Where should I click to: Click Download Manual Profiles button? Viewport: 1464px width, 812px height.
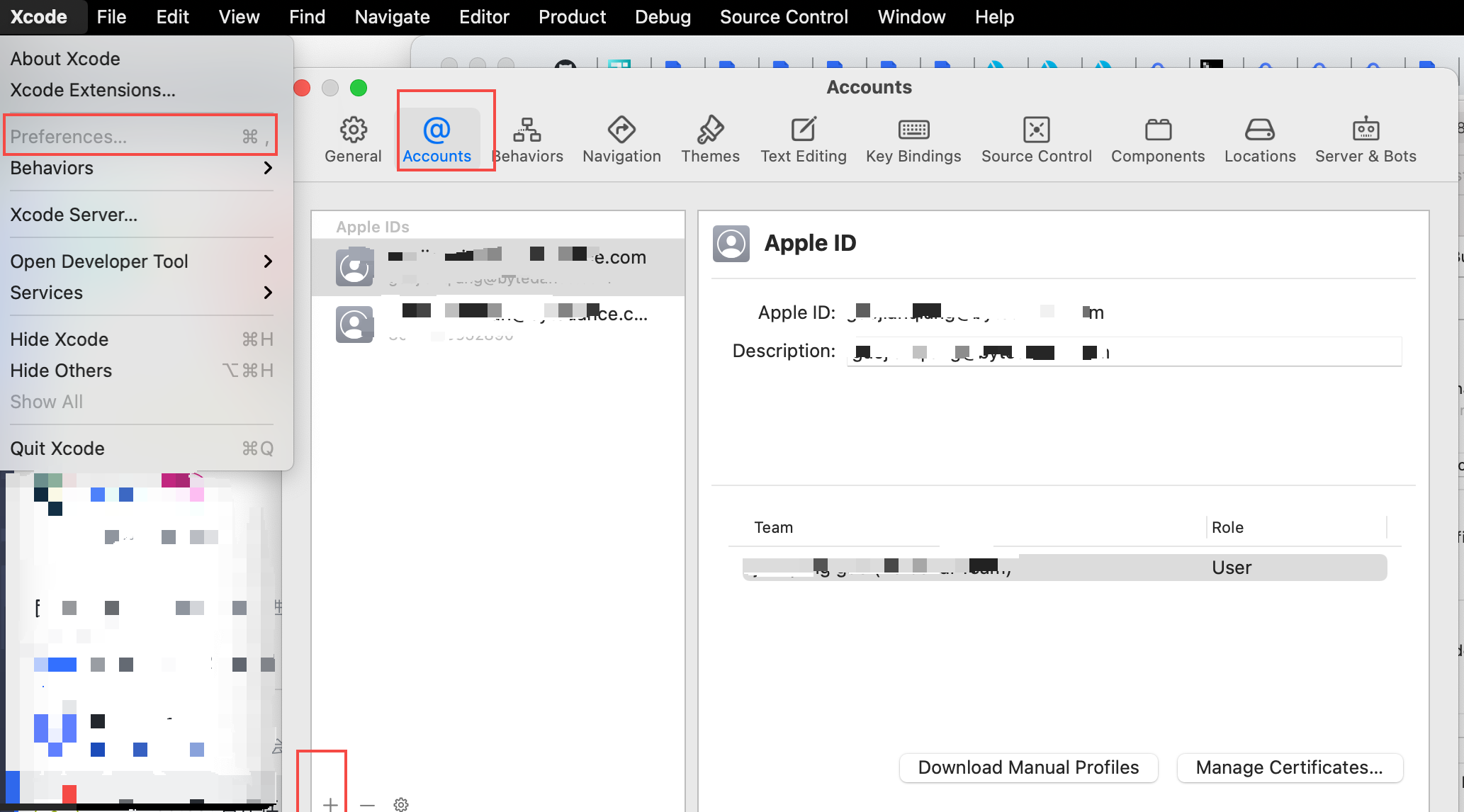(1028, 767)
